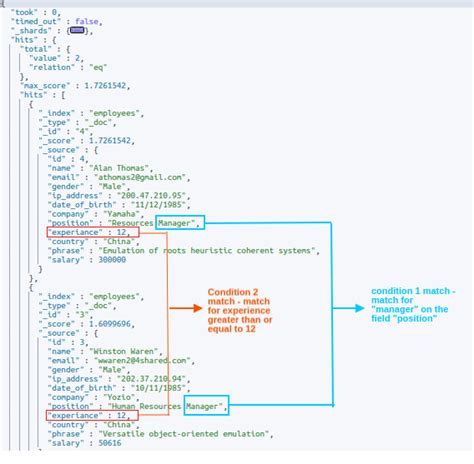Click the company "Yozio" line
Viewport: 474px width, 464px height.
click(93, 397)
